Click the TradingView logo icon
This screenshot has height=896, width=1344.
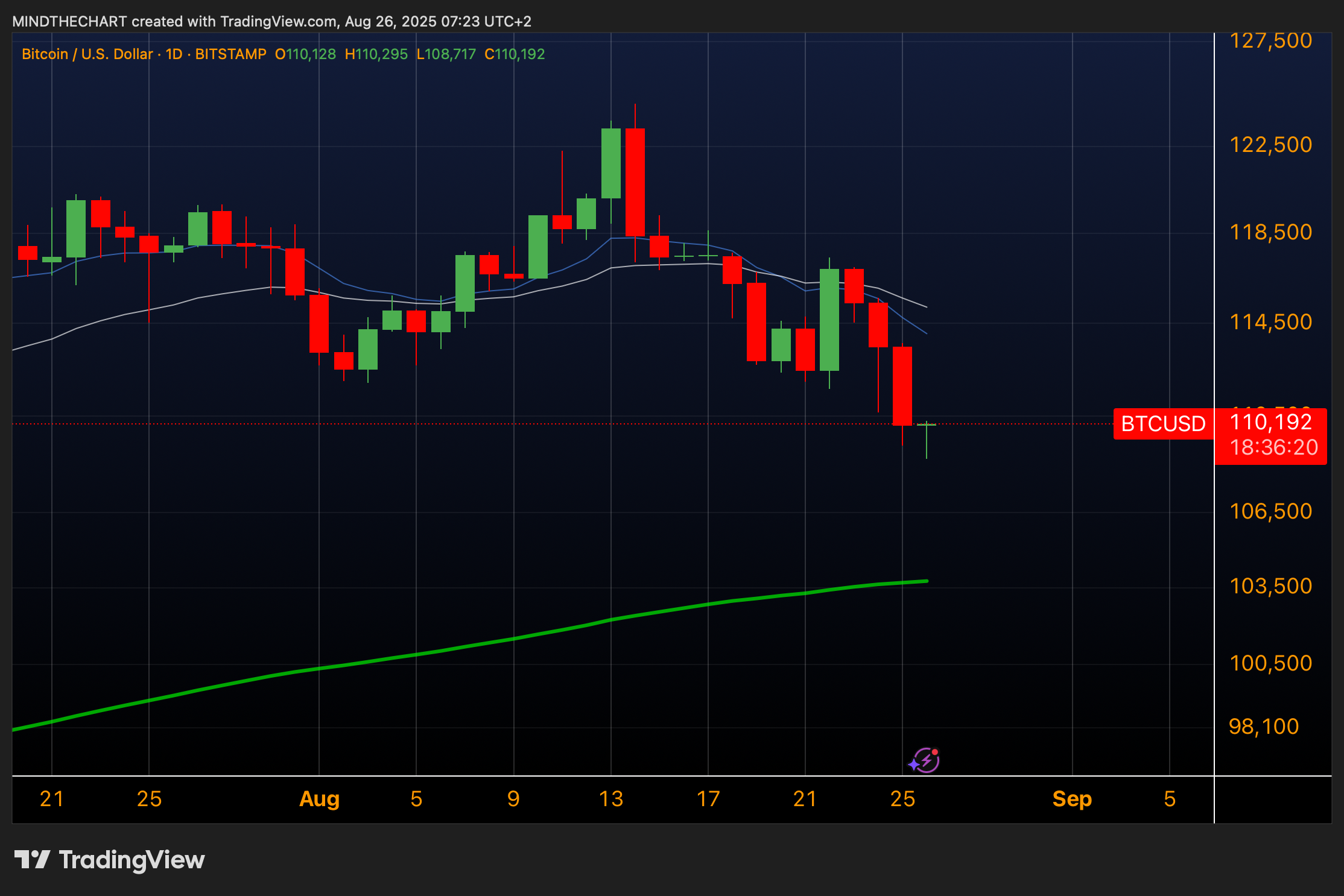(x=31, y=859)
